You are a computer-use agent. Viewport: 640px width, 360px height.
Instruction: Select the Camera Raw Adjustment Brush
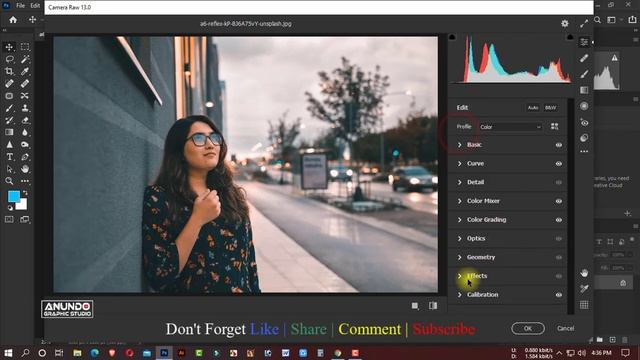point(584,74)
